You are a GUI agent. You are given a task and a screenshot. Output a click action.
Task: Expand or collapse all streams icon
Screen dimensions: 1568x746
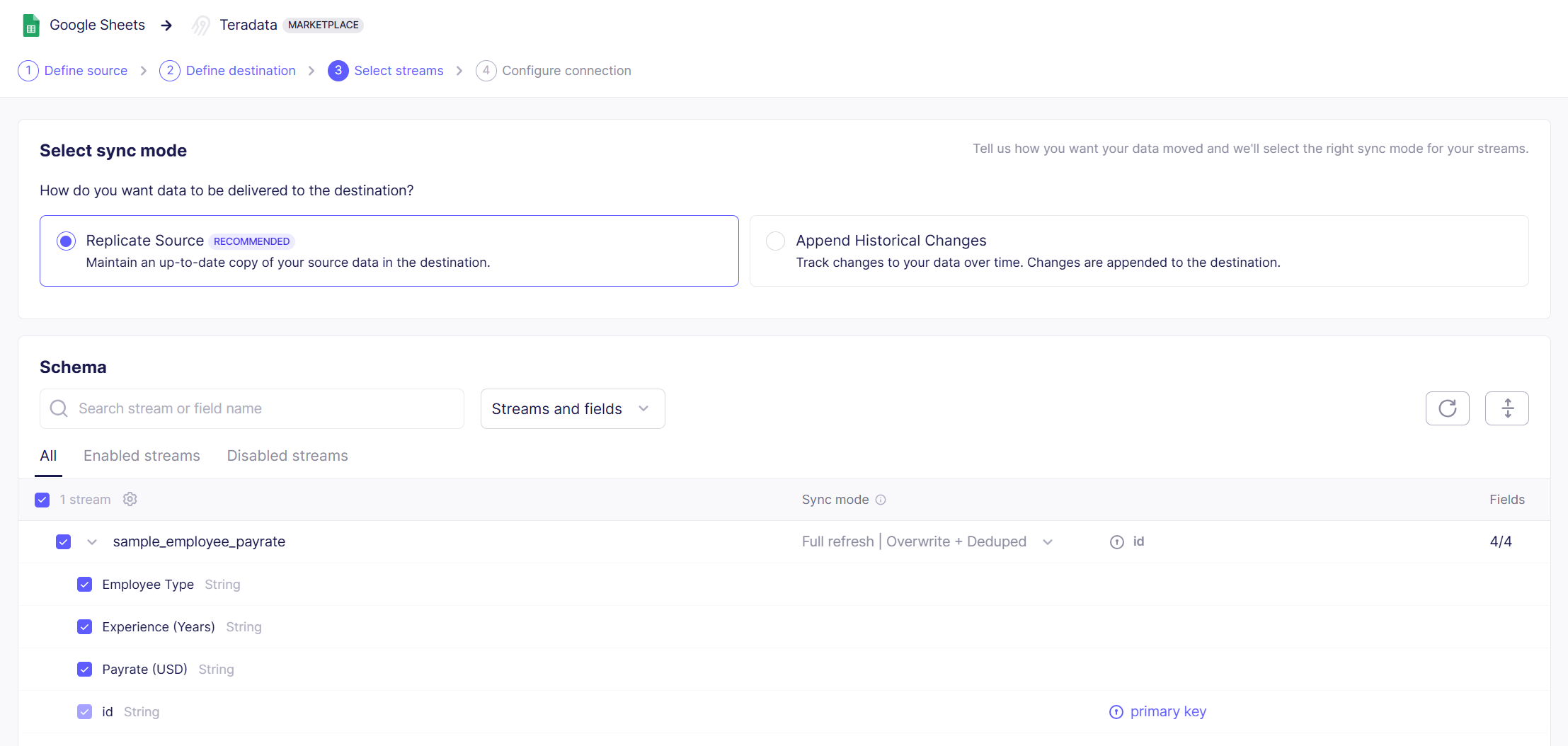1506,408
